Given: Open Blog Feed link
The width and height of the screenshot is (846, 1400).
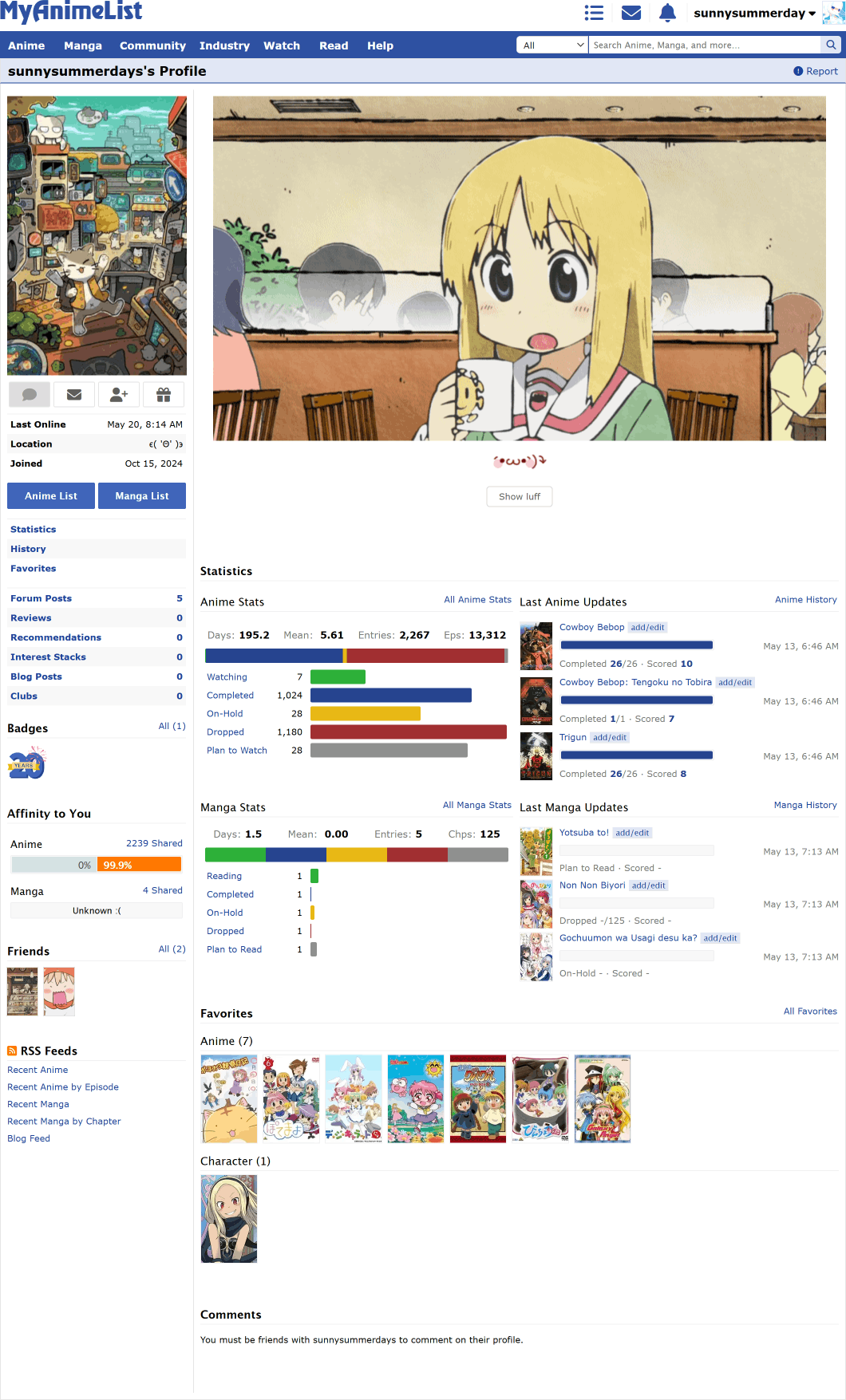Looking at the screenshot, I should (x=29, y=1138).
